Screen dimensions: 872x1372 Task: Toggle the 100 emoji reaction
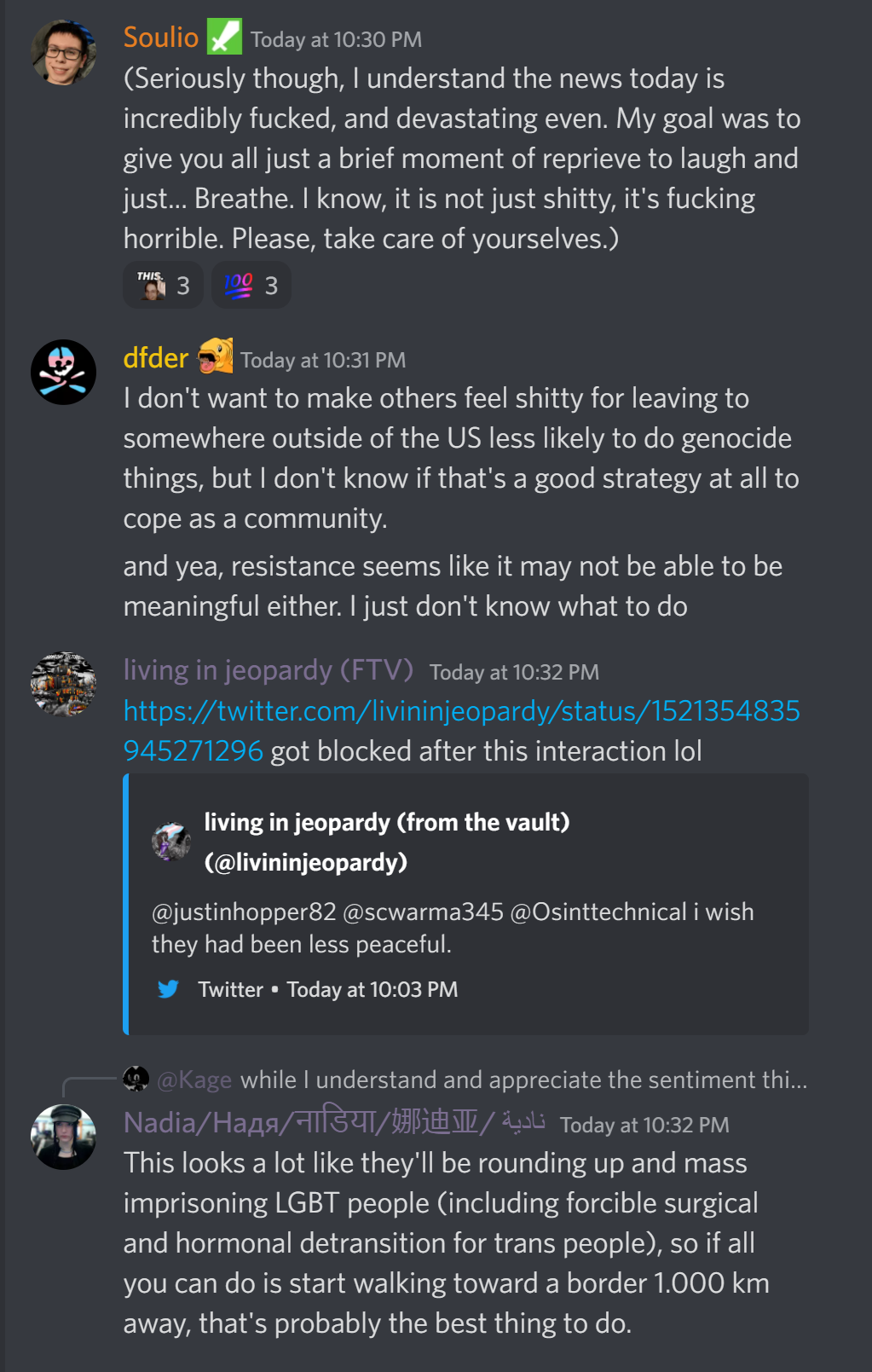click(x=251, y=286)
